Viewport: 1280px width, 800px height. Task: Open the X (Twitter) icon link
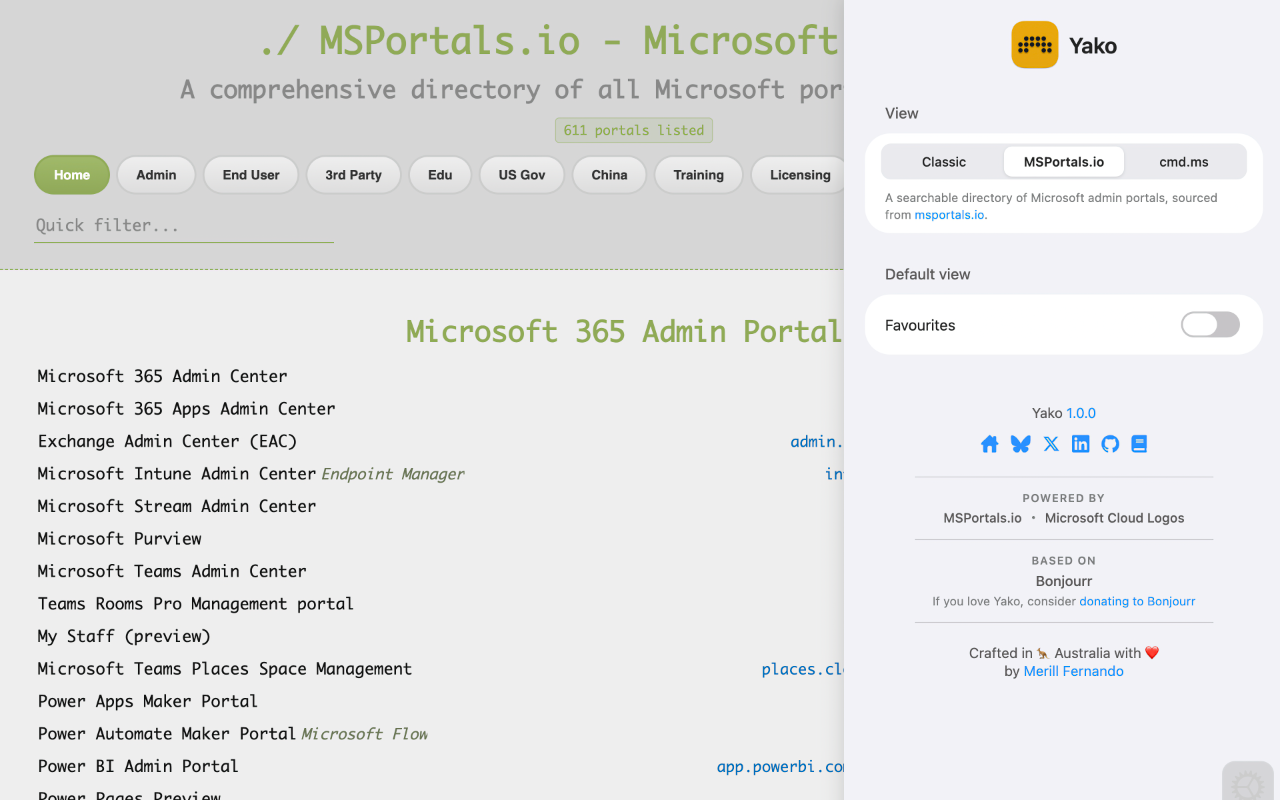click(x=1051, y=444)
